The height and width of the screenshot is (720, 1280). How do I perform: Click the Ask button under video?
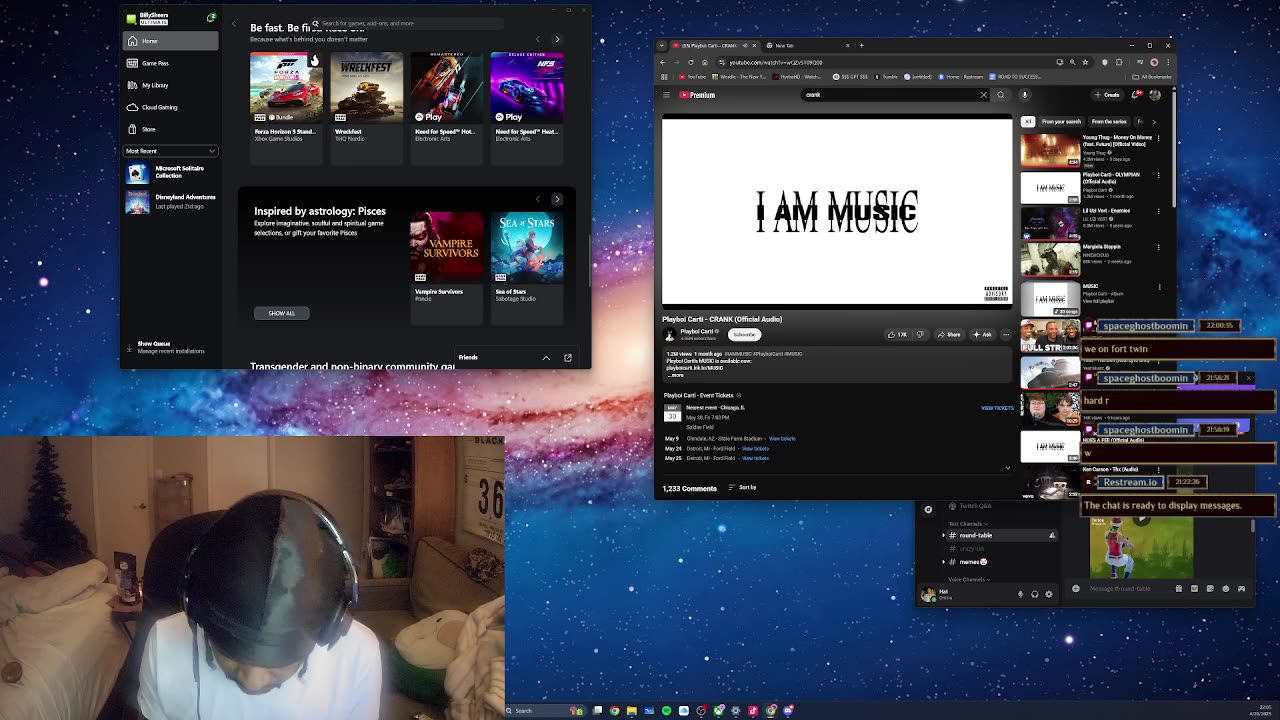click(x=982, y=334)
